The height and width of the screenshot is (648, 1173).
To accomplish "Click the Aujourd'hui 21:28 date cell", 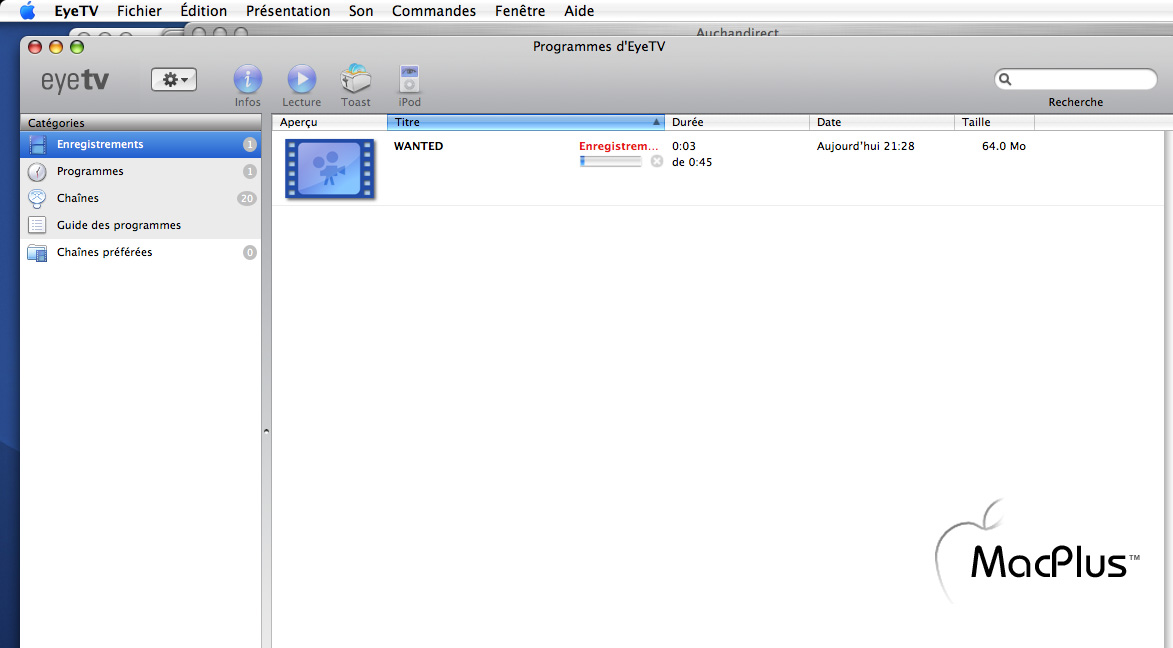I will (866, 146).
